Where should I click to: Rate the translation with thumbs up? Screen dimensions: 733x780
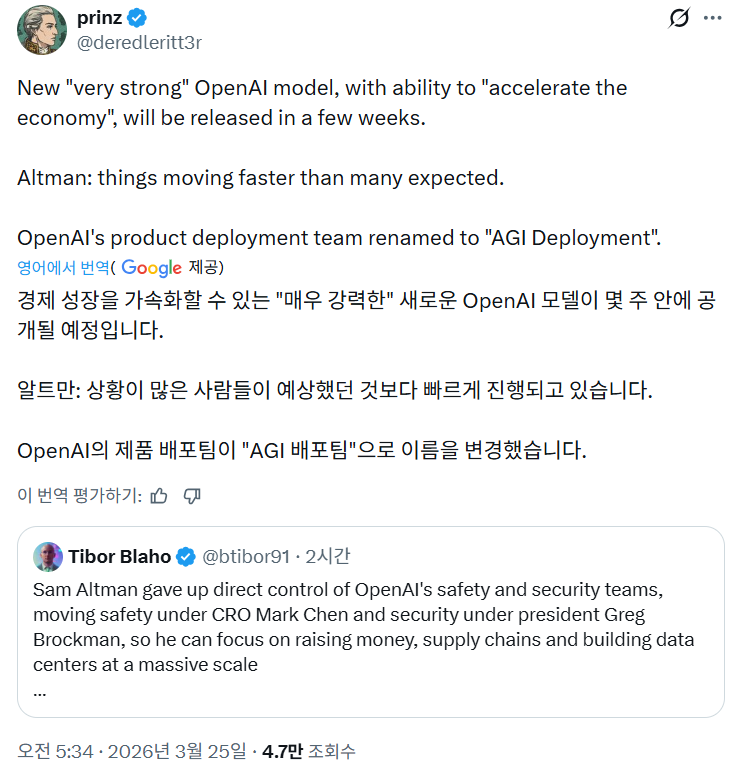[x=158, y=496]
